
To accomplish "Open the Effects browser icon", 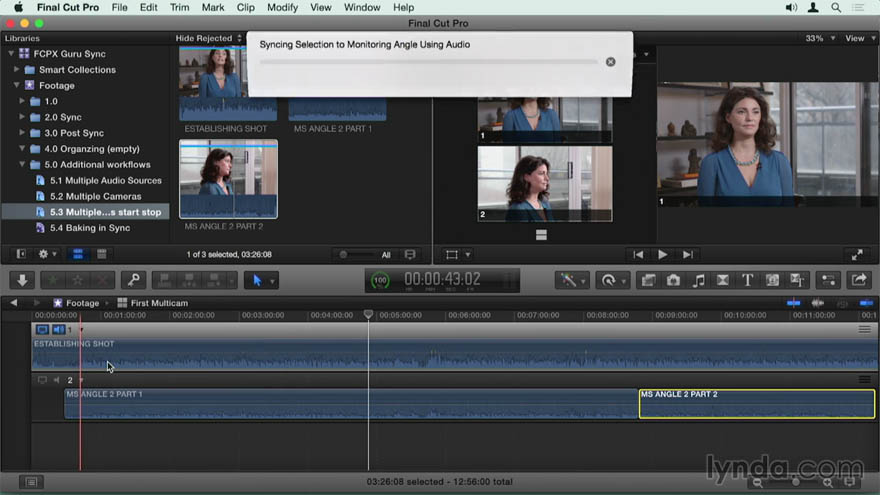I will 649,279.
